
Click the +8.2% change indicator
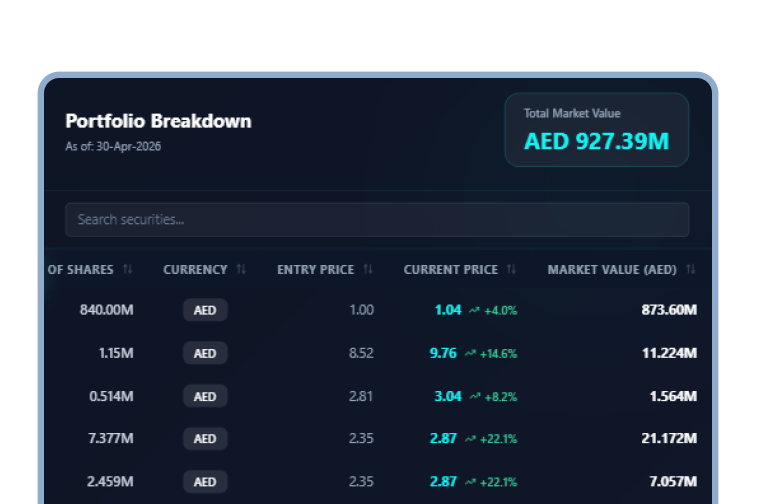(501, 397)
